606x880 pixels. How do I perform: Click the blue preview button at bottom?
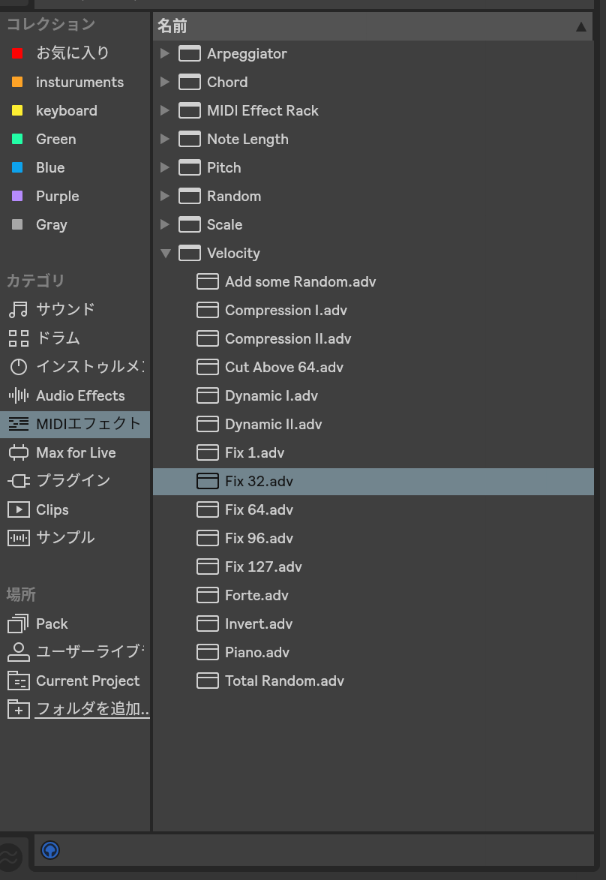(x=50, y=851)
